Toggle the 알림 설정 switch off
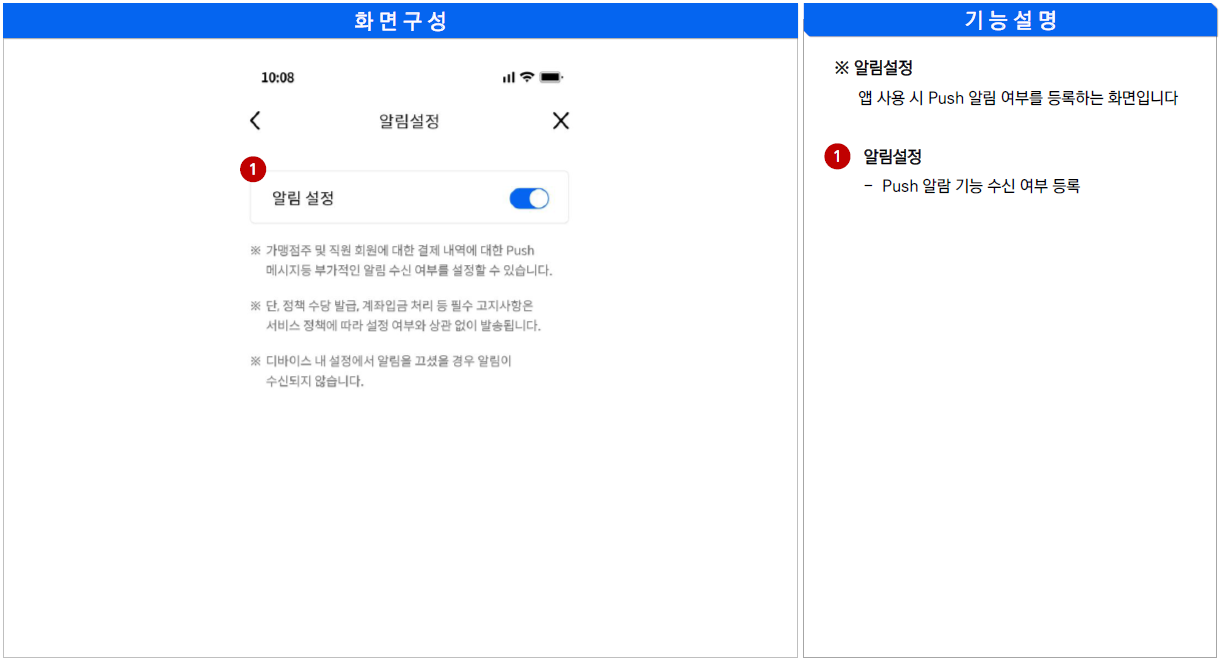 529,198
